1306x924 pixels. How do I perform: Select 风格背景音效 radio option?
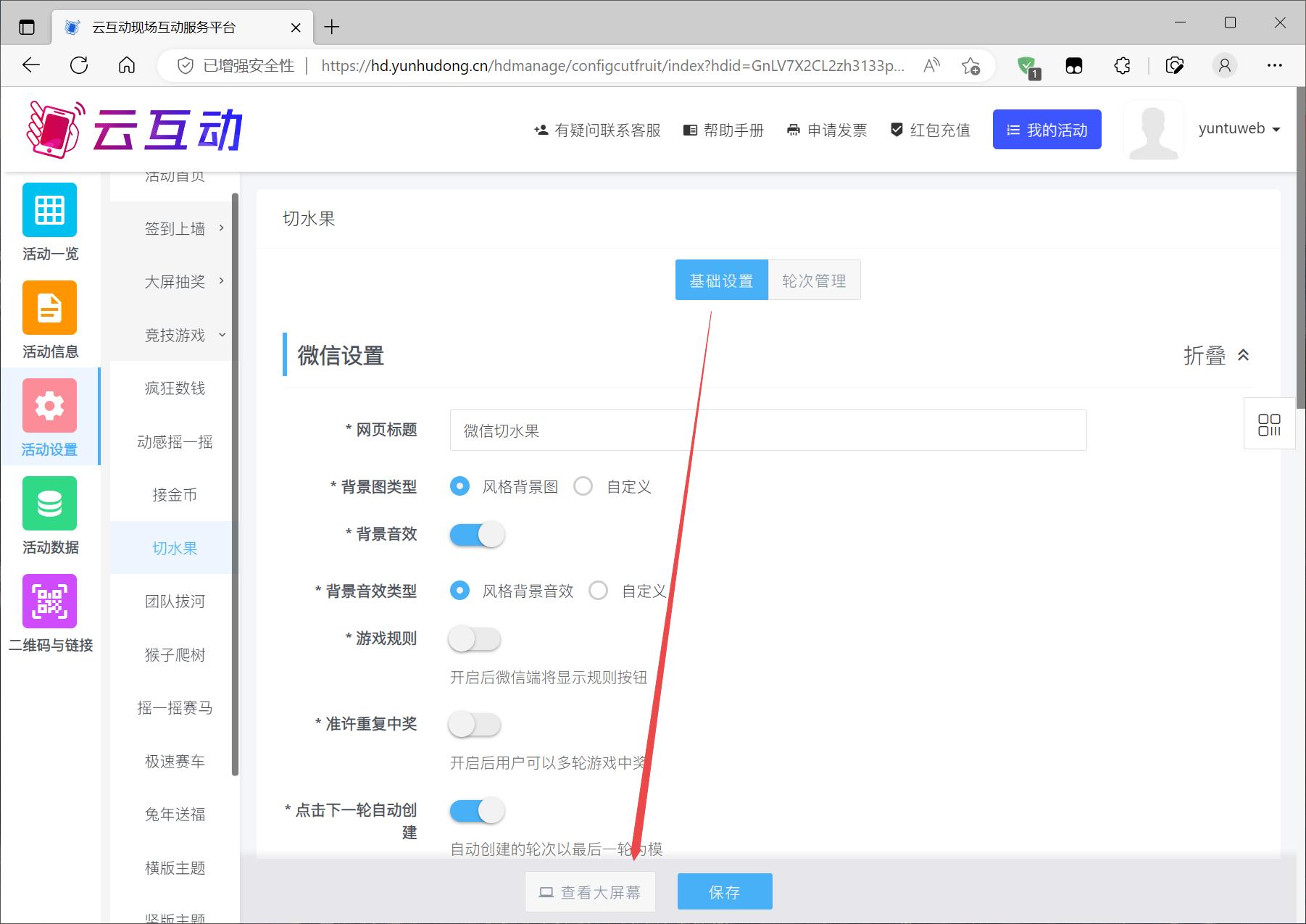point(459,591)
